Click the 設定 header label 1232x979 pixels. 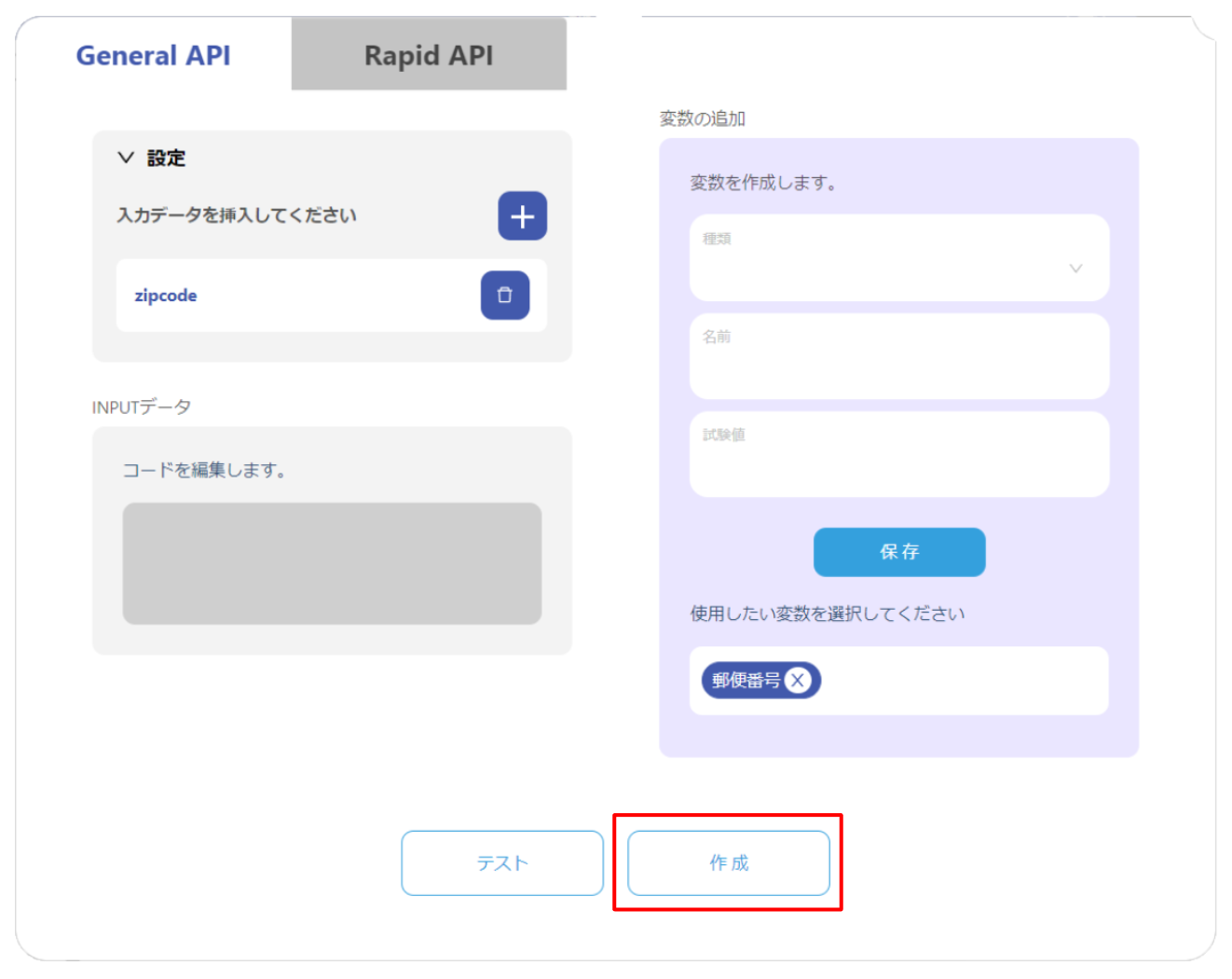167,159
